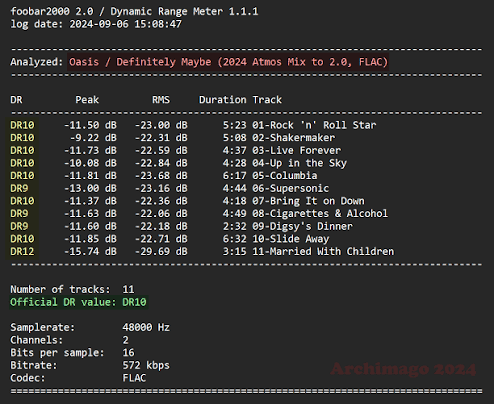Click the Peak column header

[87, 100]
